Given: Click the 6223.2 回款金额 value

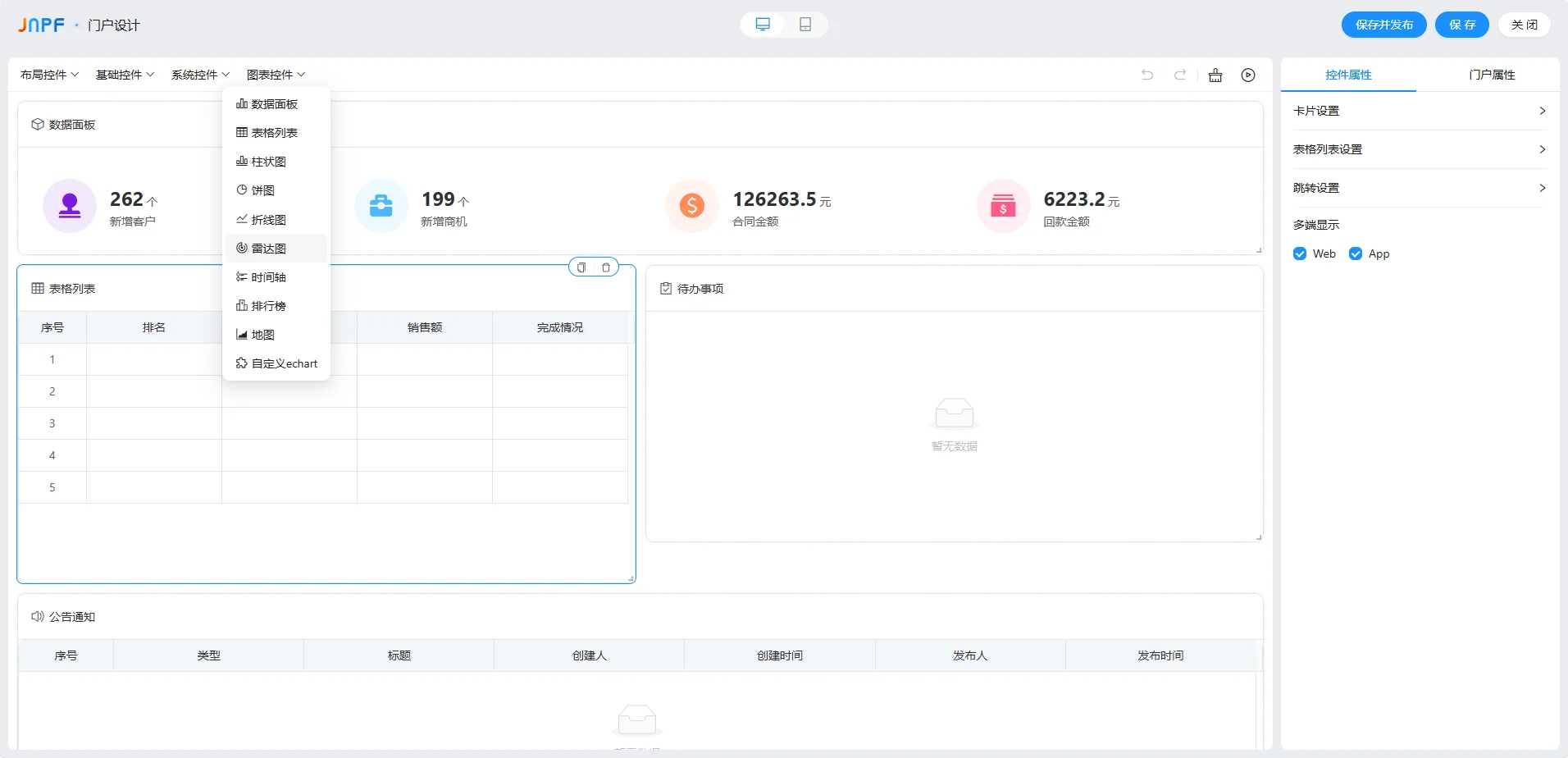Looking at the screenshot, I should (x=1074, y=199).
